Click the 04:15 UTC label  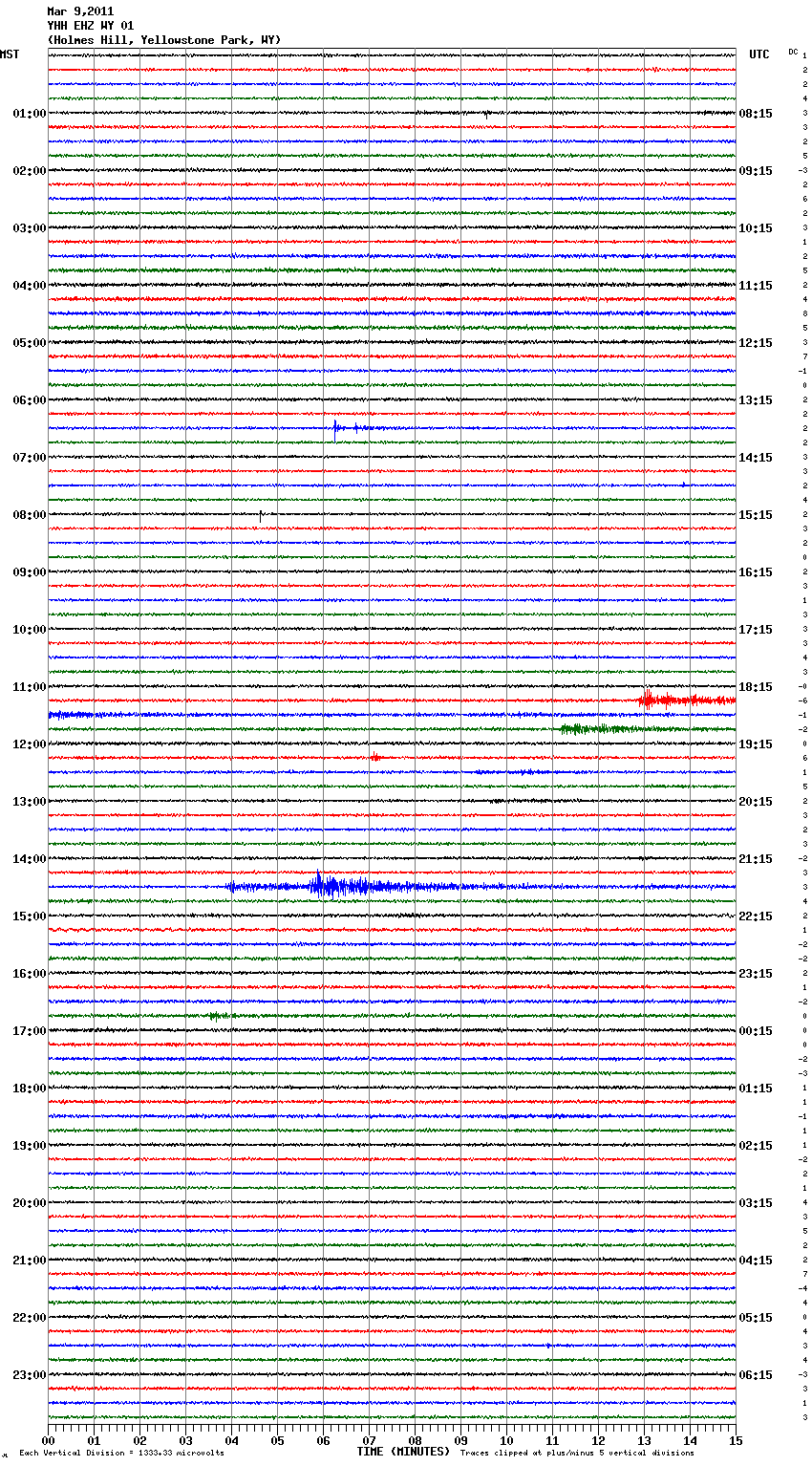click(756, 1261)
